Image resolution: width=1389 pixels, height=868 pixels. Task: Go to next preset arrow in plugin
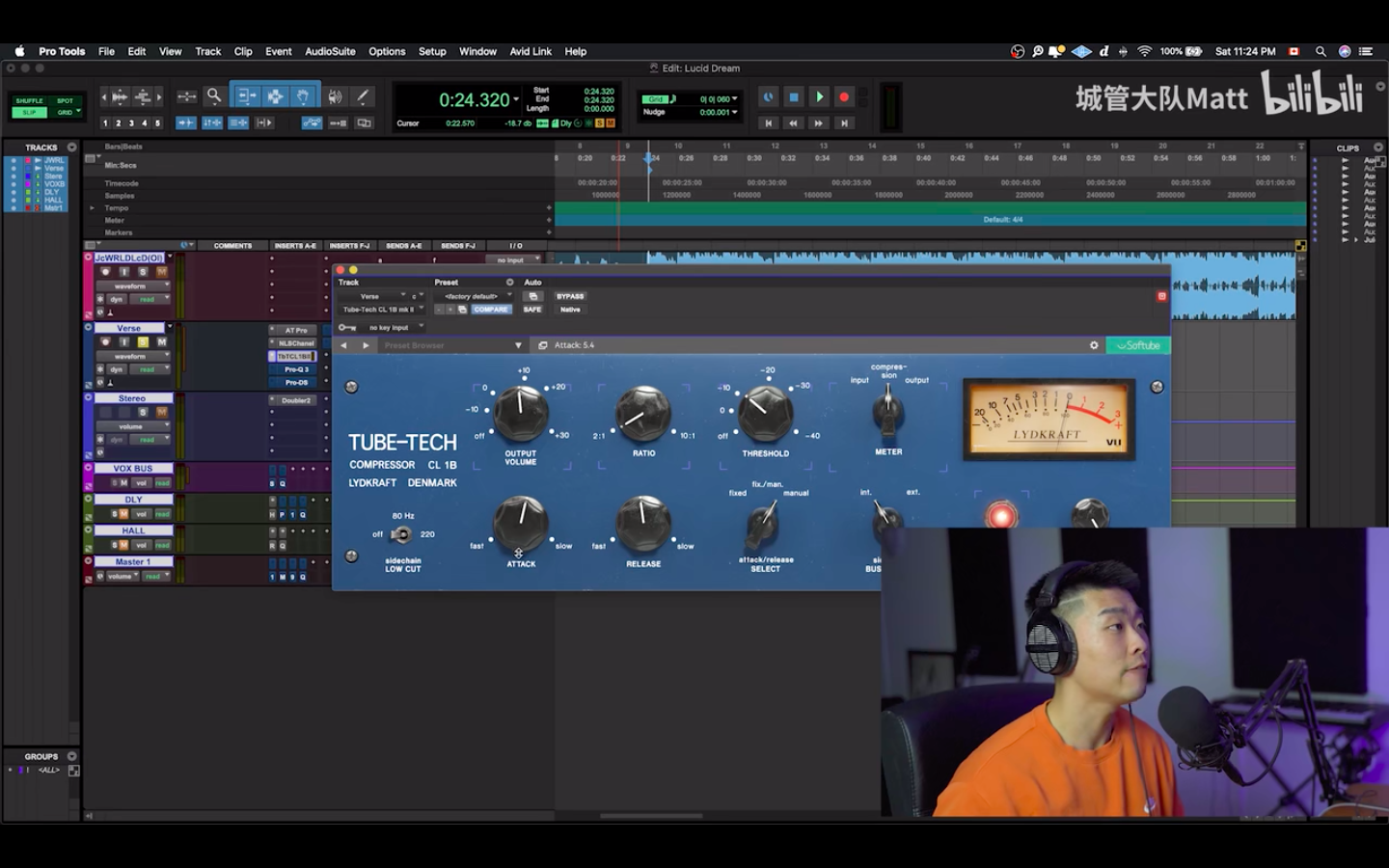click(366, 345)
